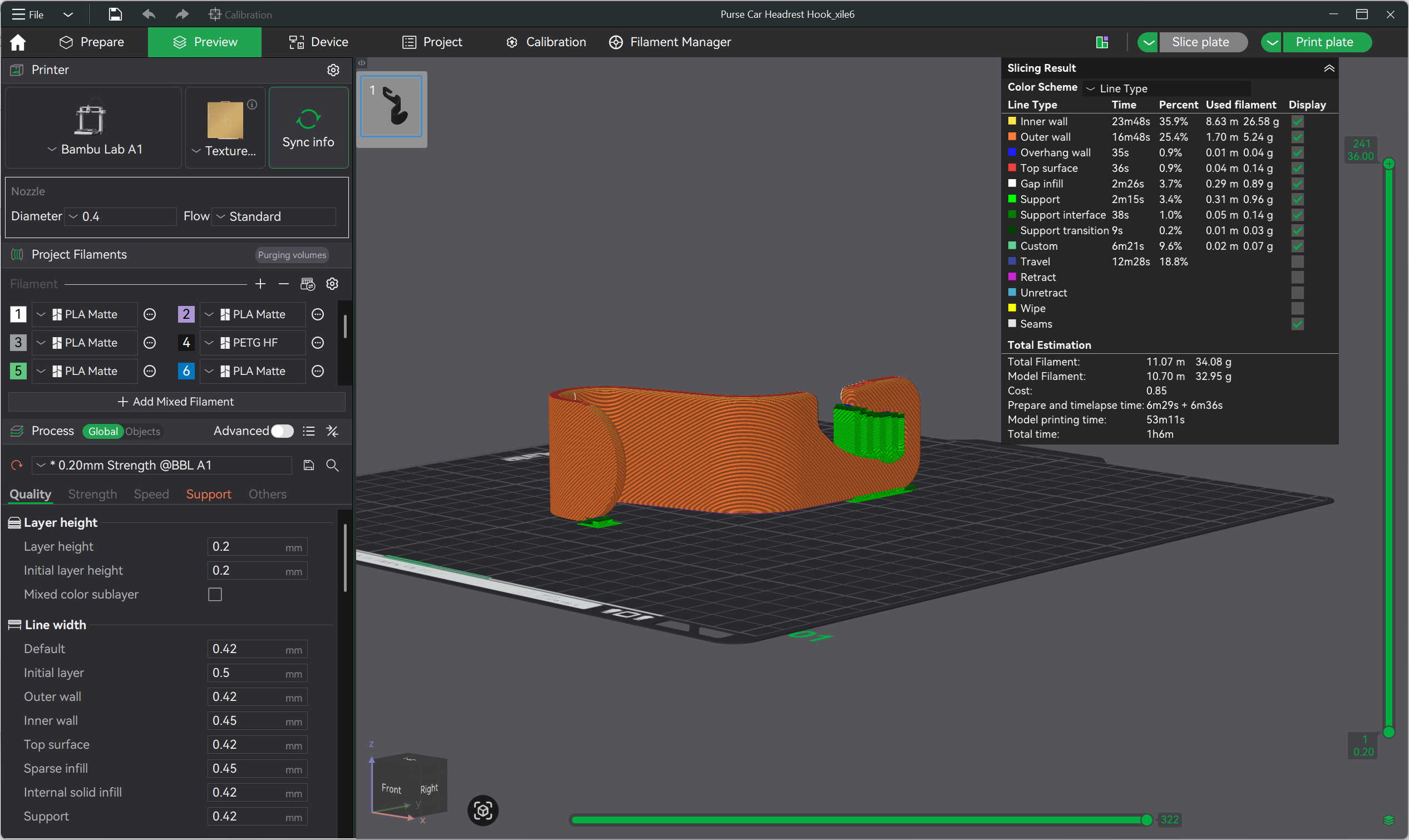Click Add Mixed Filament button
The height and width of the screenshot is (840, 1409).
click(176, 401)
